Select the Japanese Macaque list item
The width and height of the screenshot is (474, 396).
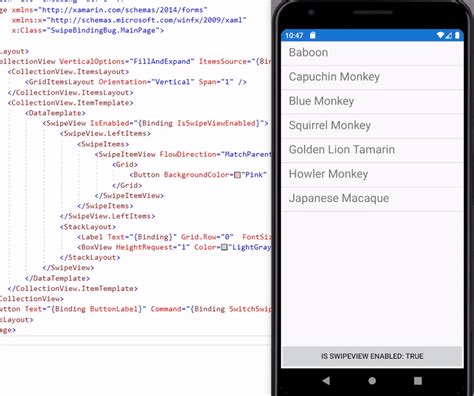372,199
